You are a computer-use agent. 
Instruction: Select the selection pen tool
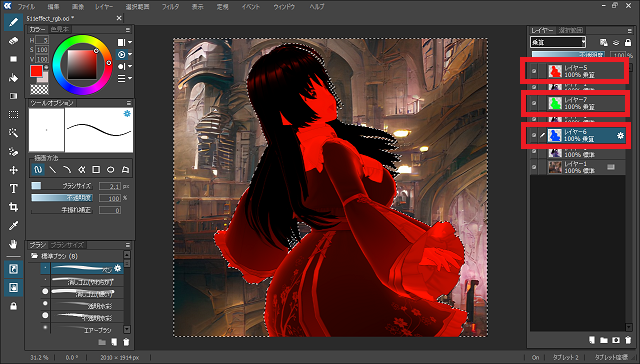[13, 151]
